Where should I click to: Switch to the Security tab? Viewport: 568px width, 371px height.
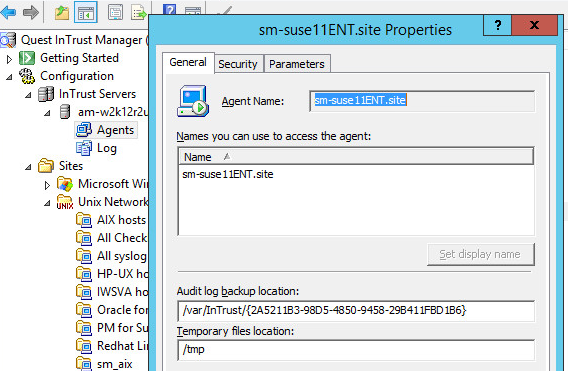(238, 64)
